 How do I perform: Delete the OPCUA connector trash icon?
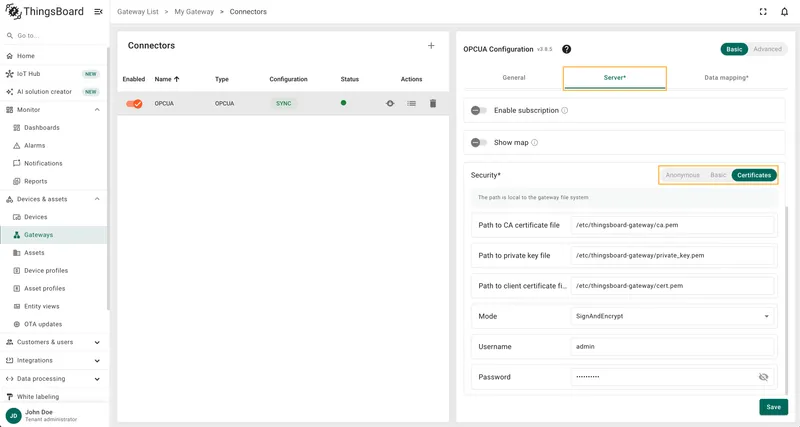433,103
